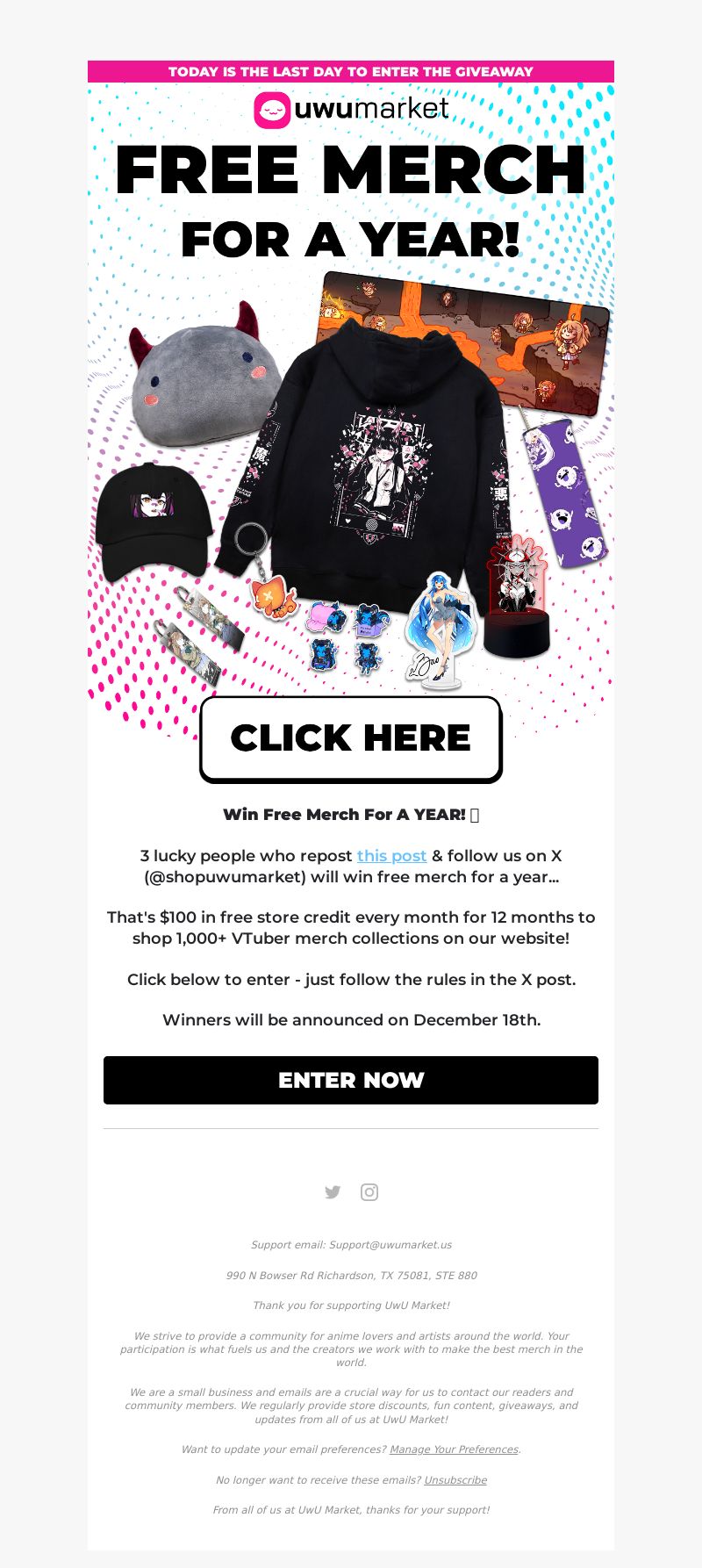
Task: Click the FREE MERCH headline
Action: coord(351,170)
